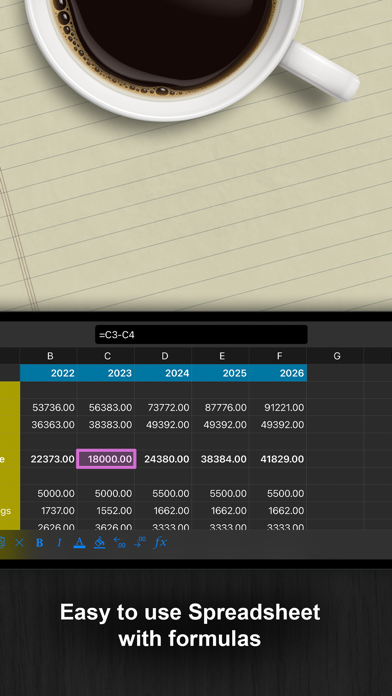Screen dimensions: 392x696
Task: Select the 2022 year header cell
Action: [48, 373]
